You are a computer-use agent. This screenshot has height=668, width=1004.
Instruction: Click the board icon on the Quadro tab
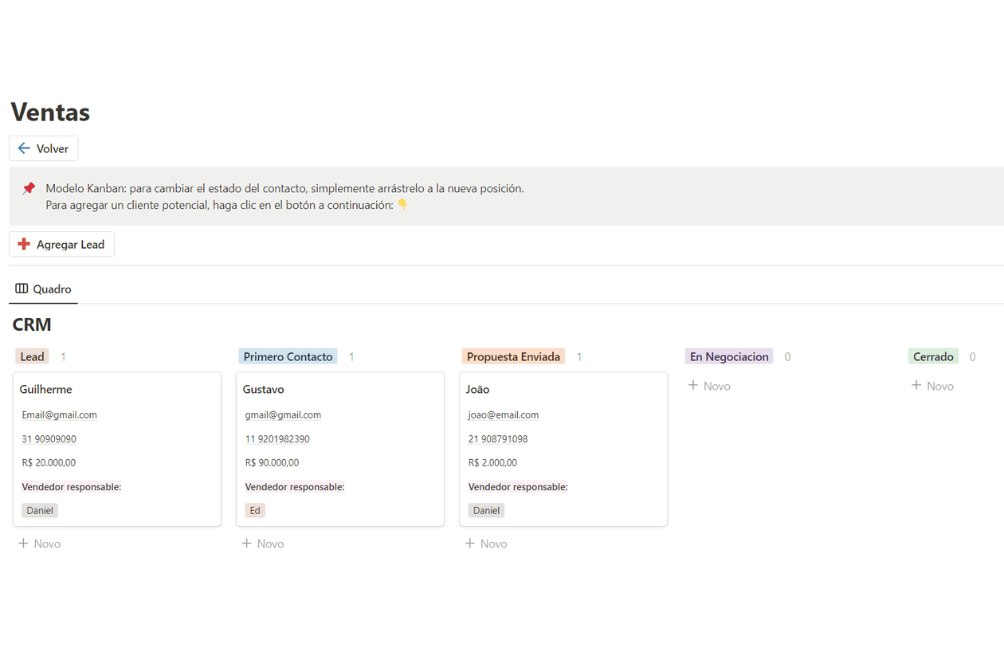[22, 289]
